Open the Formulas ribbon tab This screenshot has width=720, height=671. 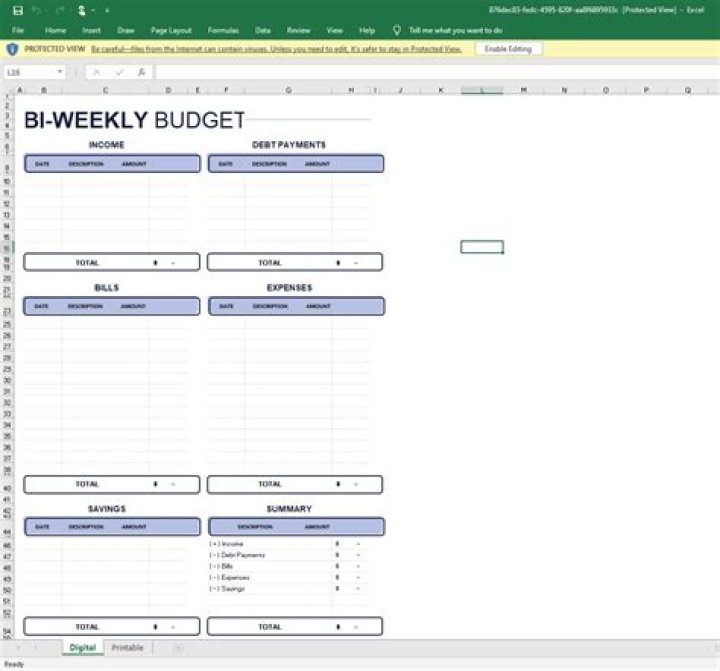[223, 30]
